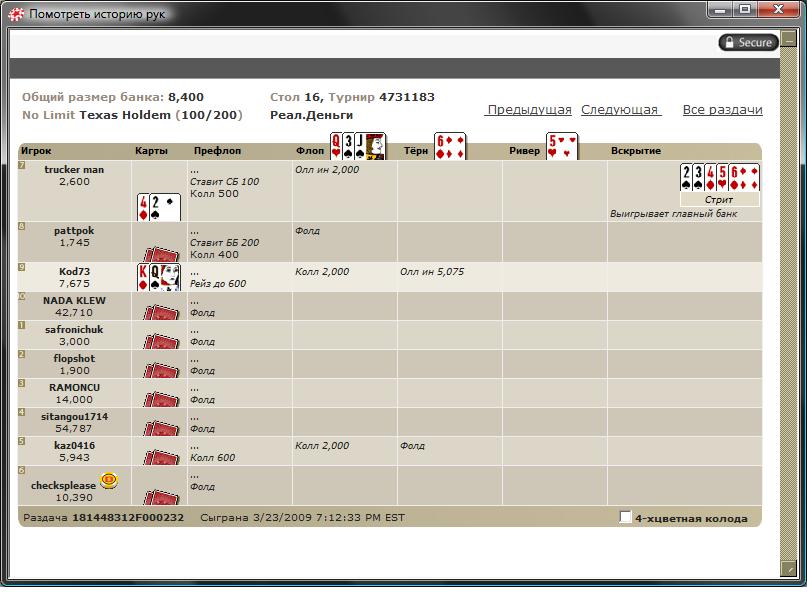The image size is (807, 600).
Task: Click flopshot's face-down cards
Action: point(161,370)
